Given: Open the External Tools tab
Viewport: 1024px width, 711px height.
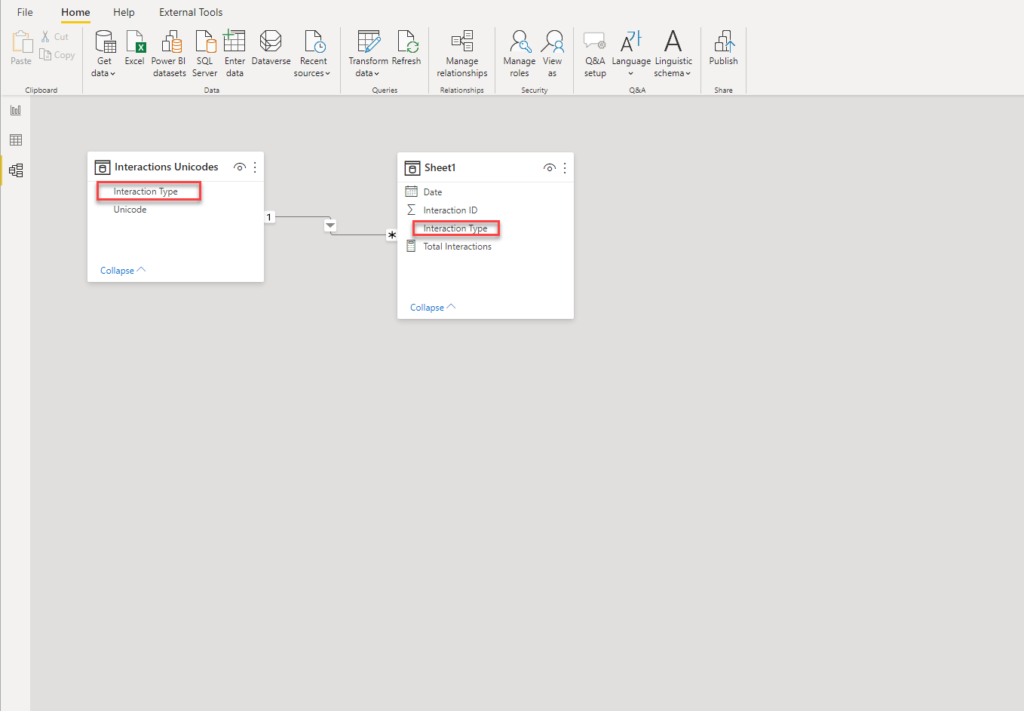Looking at the screenshot, I should [191, 12].
